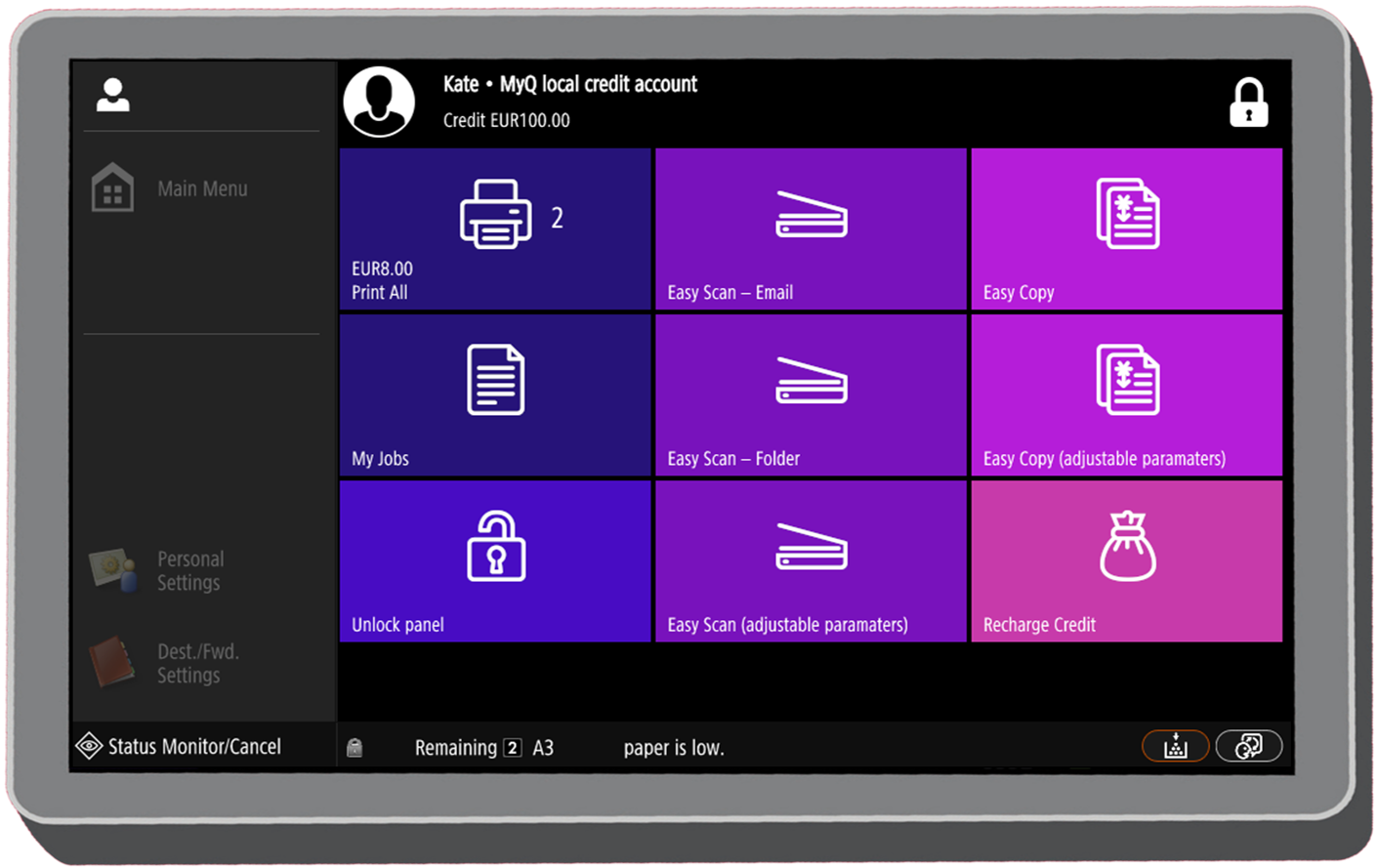Click the orange-outlined status bar button

[1176, 747]
